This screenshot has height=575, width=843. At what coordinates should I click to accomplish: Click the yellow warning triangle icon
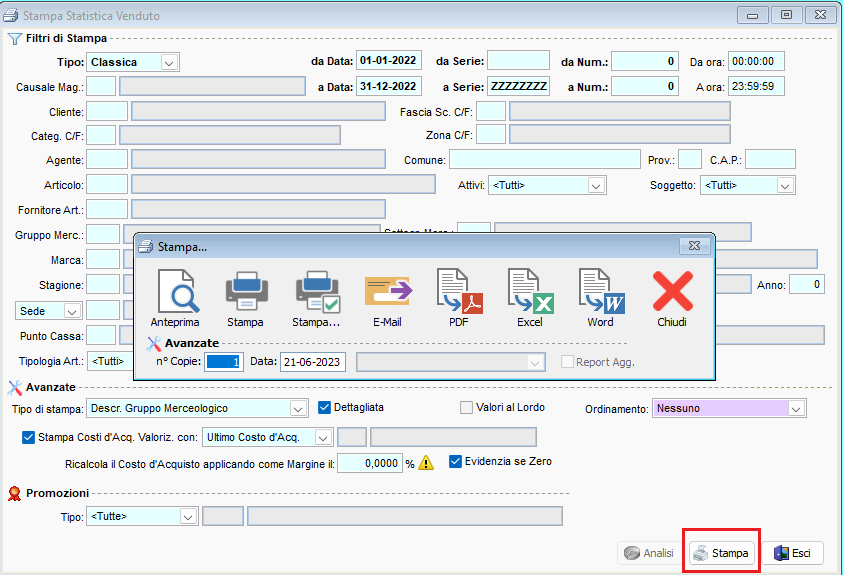[426, 463]
